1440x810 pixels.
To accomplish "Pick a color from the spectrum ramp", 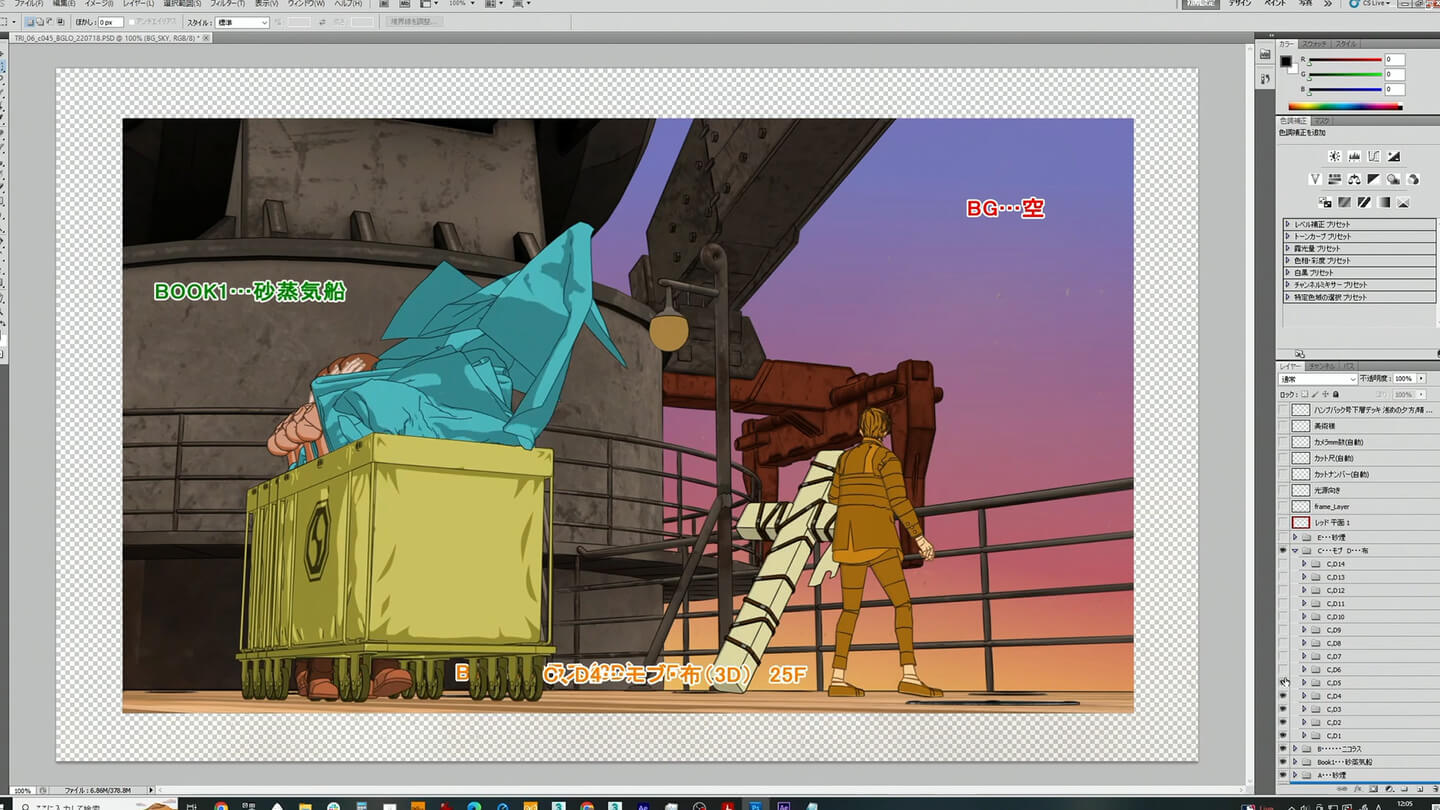I will coord(1345,106).
